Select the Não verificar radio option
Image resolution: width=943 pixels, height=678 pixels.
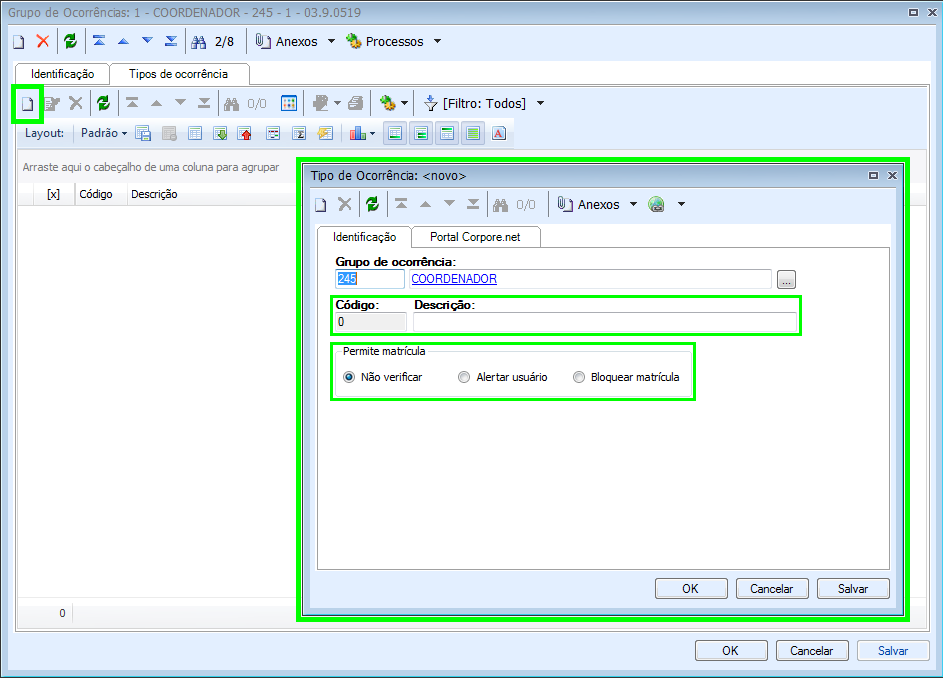tap(349, 377)
